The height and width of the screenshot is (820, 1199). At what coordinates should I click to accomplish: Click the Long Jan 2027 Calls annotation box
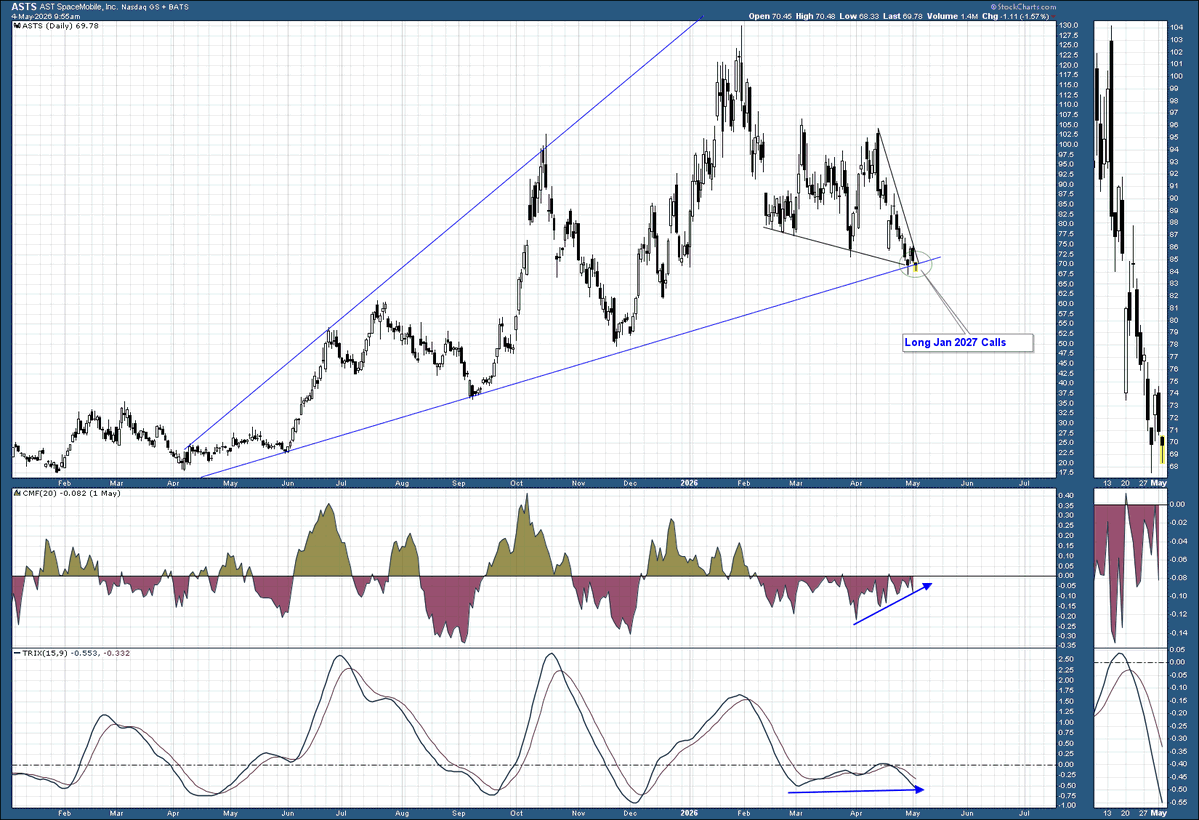click(x=967, y=343)
